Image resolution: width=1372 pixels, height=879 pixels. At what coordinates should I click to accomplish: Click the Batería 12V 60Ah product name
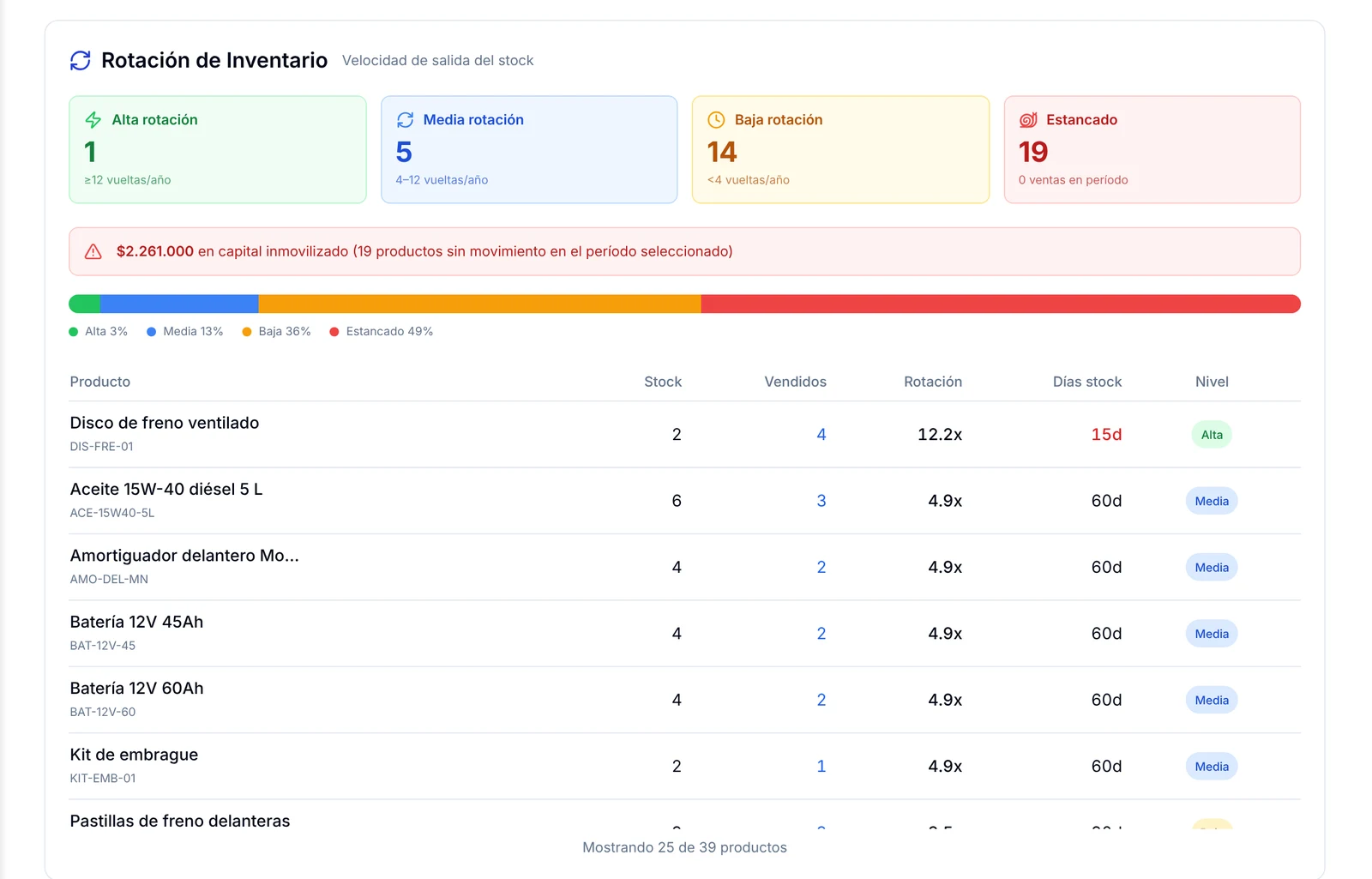tap(136, 689)
